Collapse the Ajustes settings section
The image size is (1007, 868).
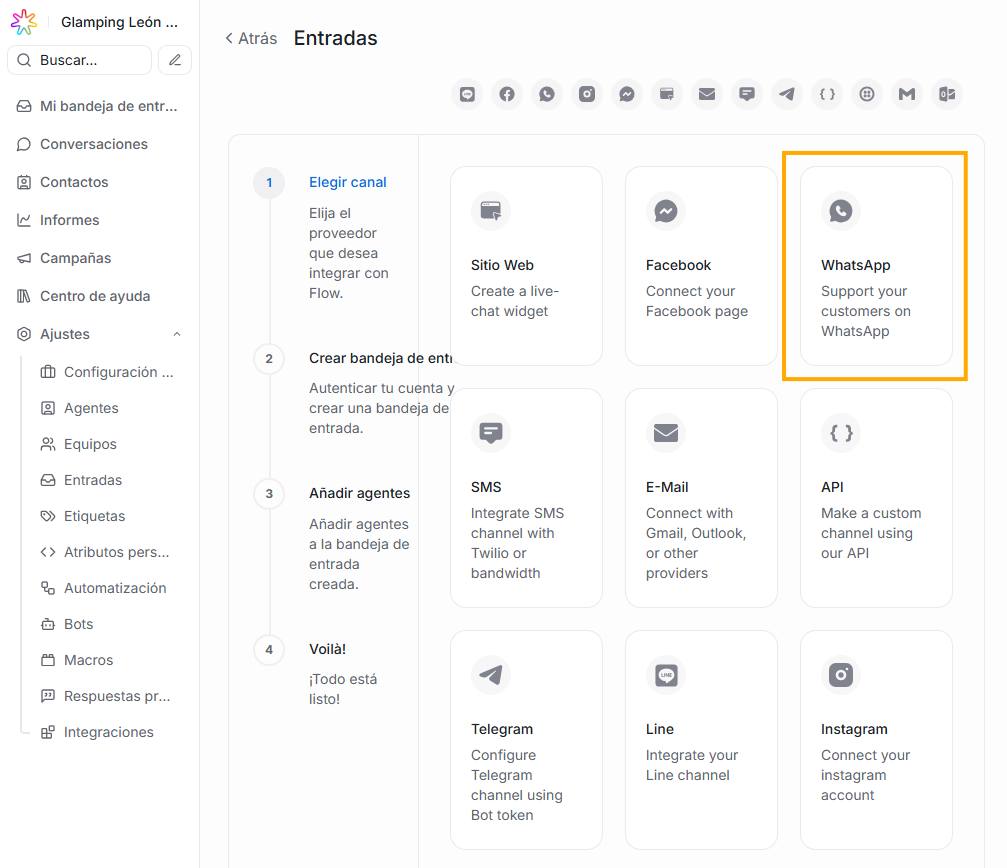point(177,334)
